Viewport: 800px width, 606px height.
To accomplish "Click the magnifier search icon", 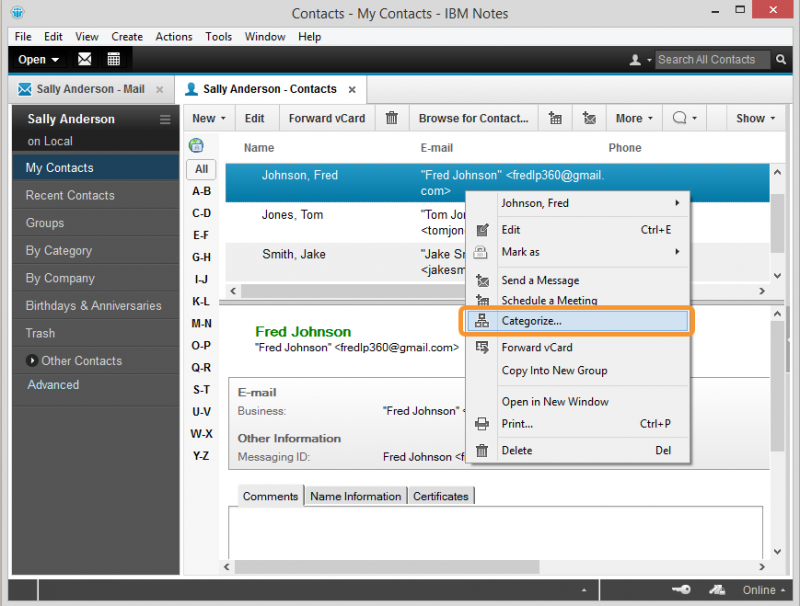I will pyautogui.click(x=781, y=59).
